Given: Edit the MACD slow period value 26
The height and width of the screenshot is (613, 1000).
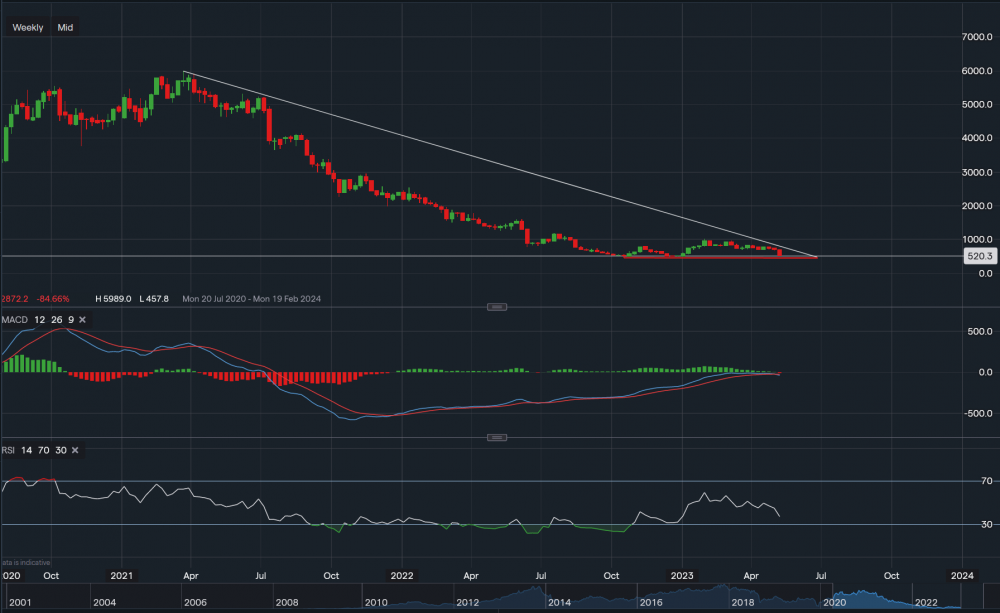Looking at the screenshot, I should 55,320.
